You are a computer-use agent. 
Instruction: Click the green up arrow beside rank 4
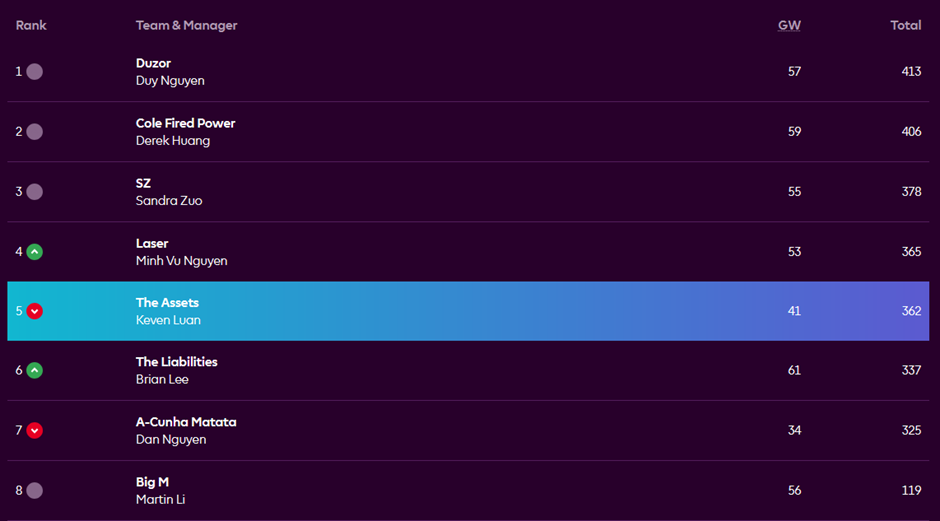pyautogui.click(x=35, y=252)
